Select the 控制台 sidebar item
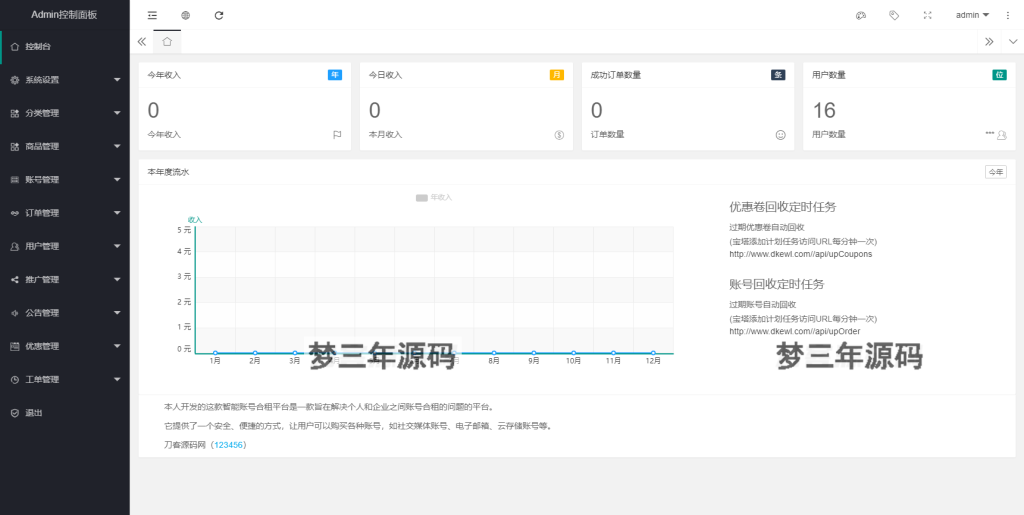 pos(65,46)
